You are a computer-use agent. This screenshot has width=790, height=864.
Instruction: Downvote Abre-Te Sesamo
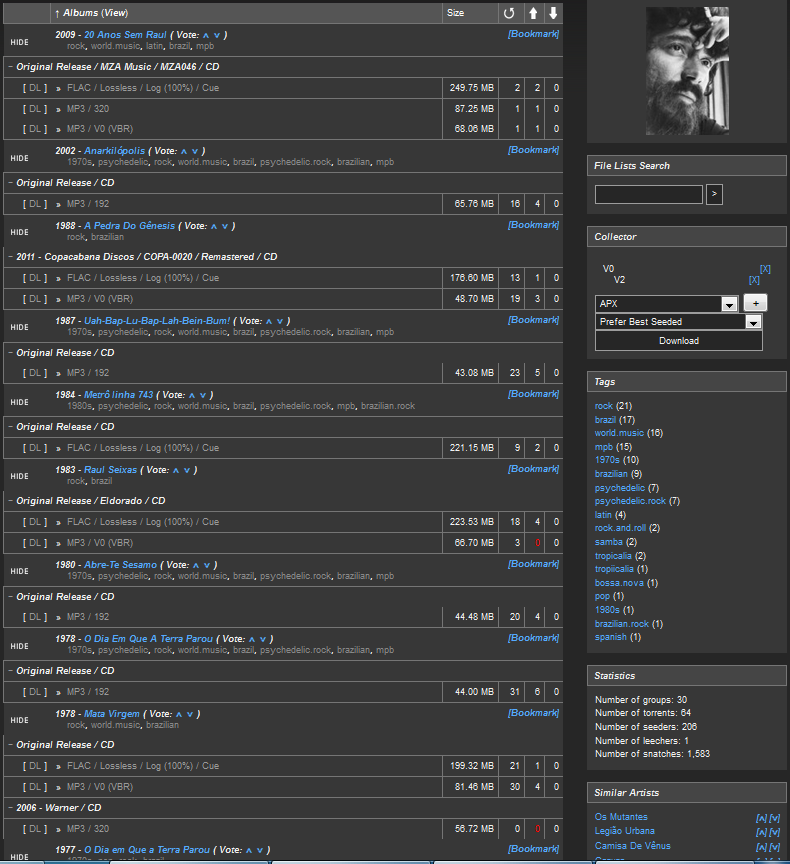pyautogui.click(x=207, y=565)
